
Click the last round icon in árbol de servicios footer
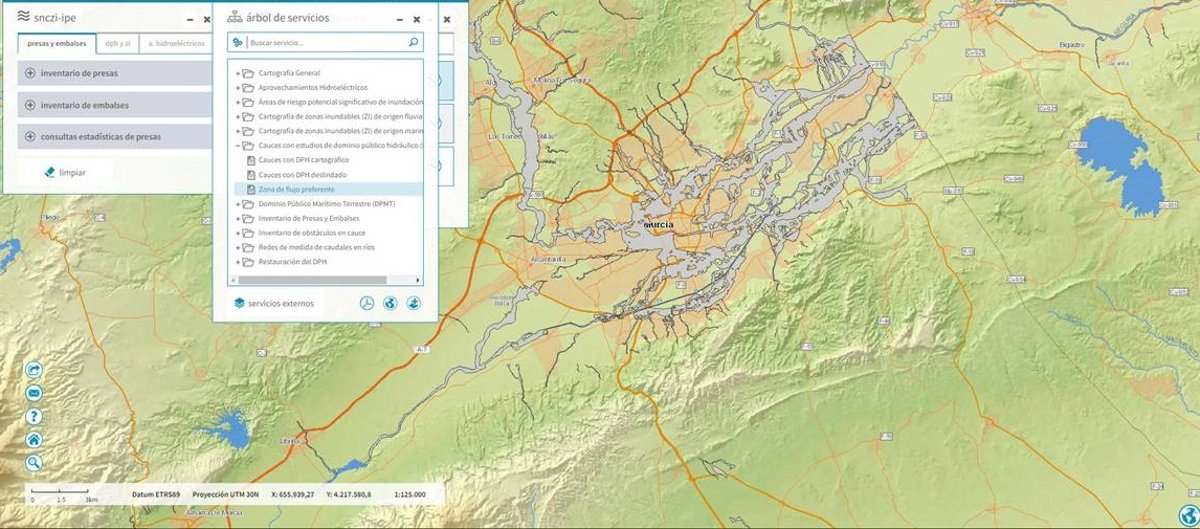point(413,303)
